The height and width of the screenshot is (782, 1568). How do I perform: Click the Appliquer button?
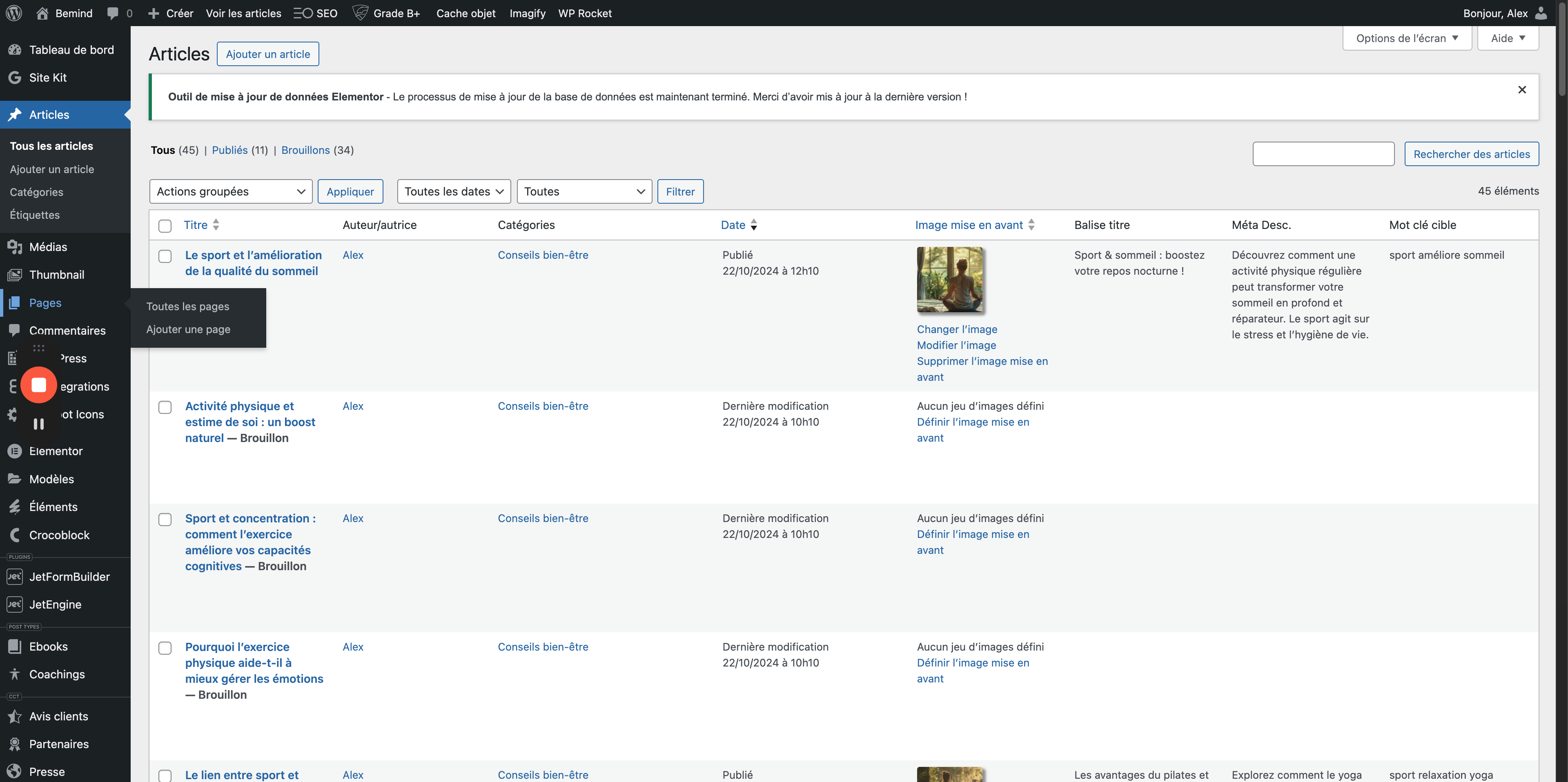pyautogui.click(x=350, y=191)
